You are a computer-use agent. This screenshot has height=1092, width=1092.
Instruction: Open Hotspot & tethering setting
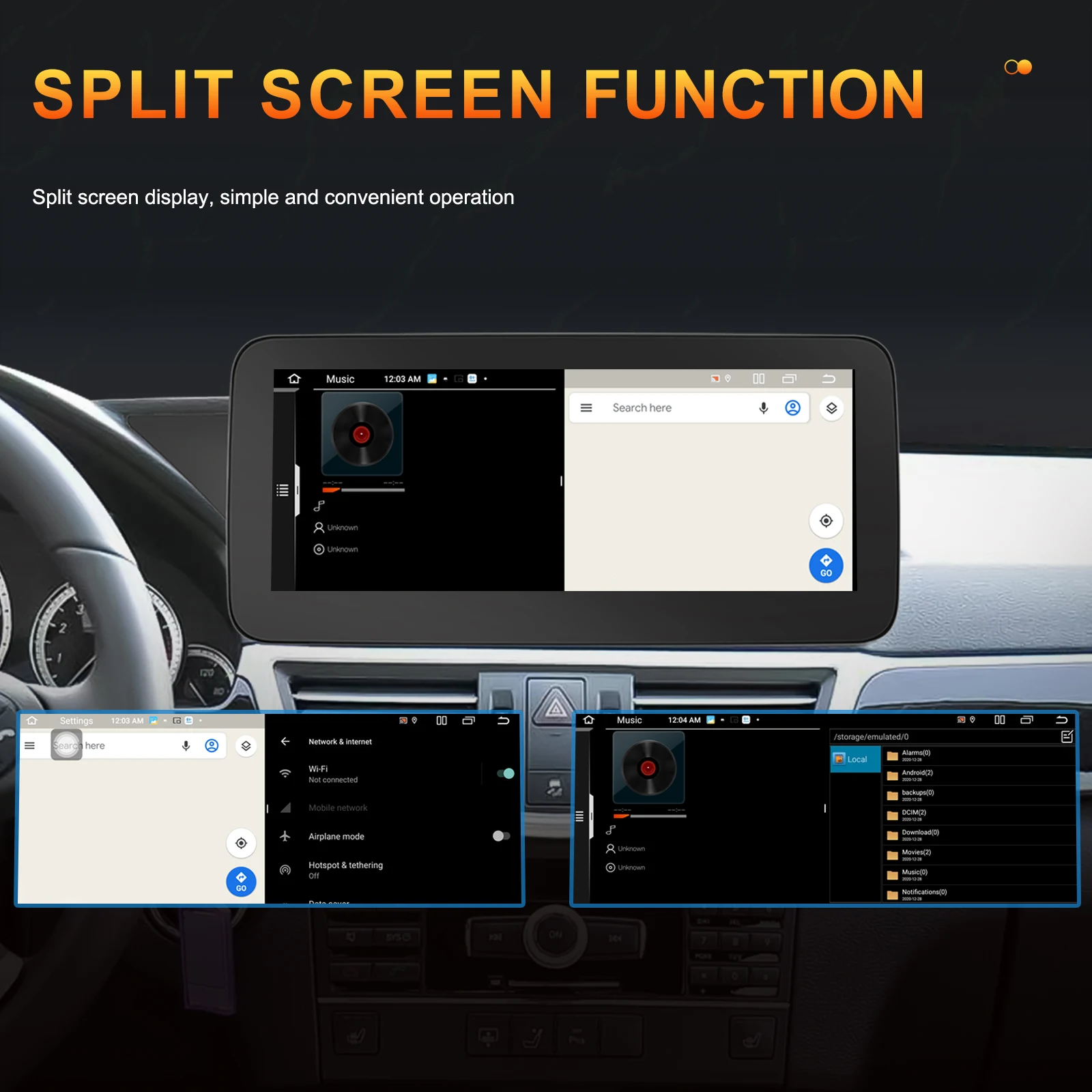392,870
